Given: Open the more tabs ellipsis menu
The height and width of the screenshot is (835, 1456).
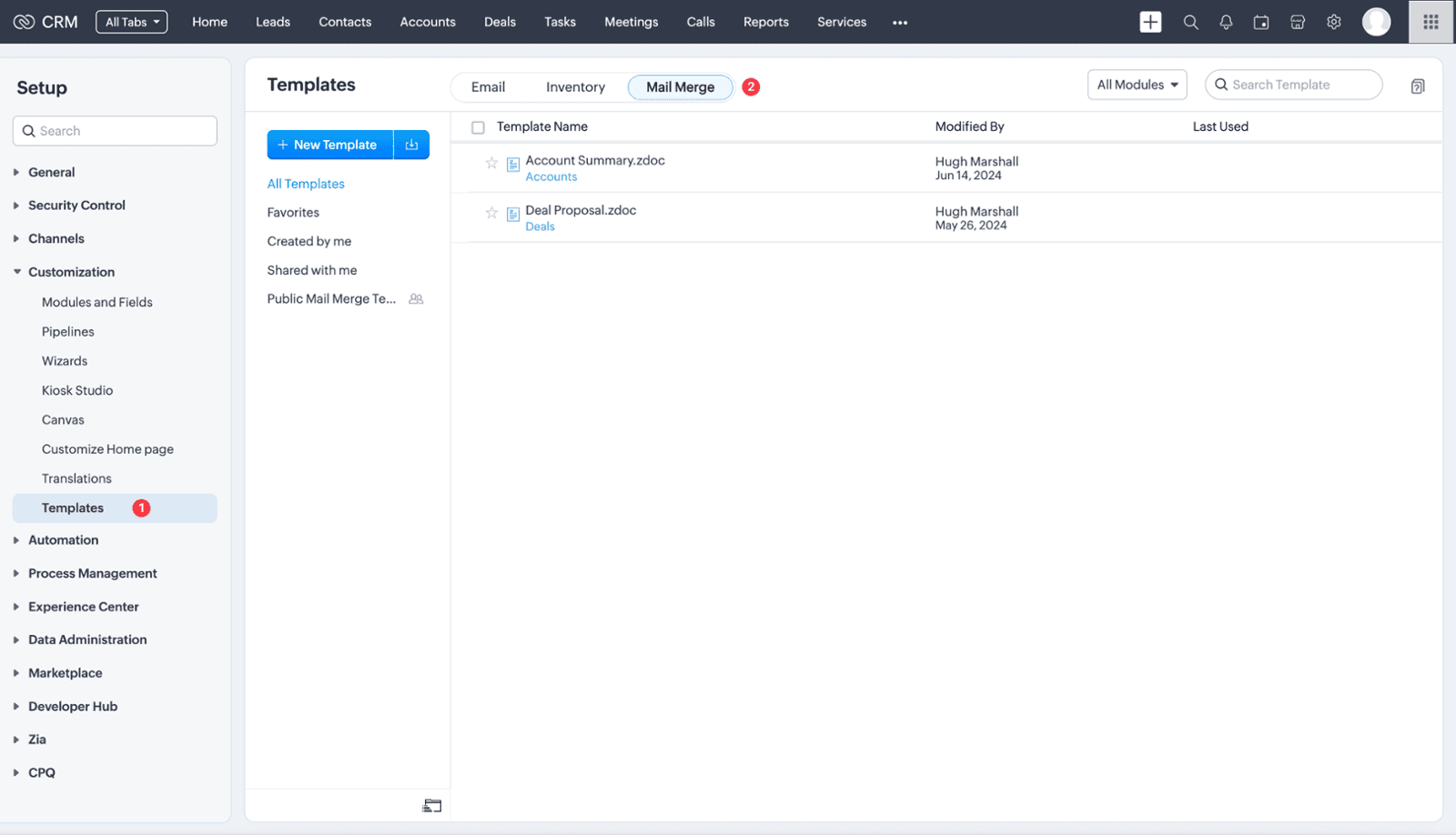Looking at the screenshot, I should coord(900,23).
